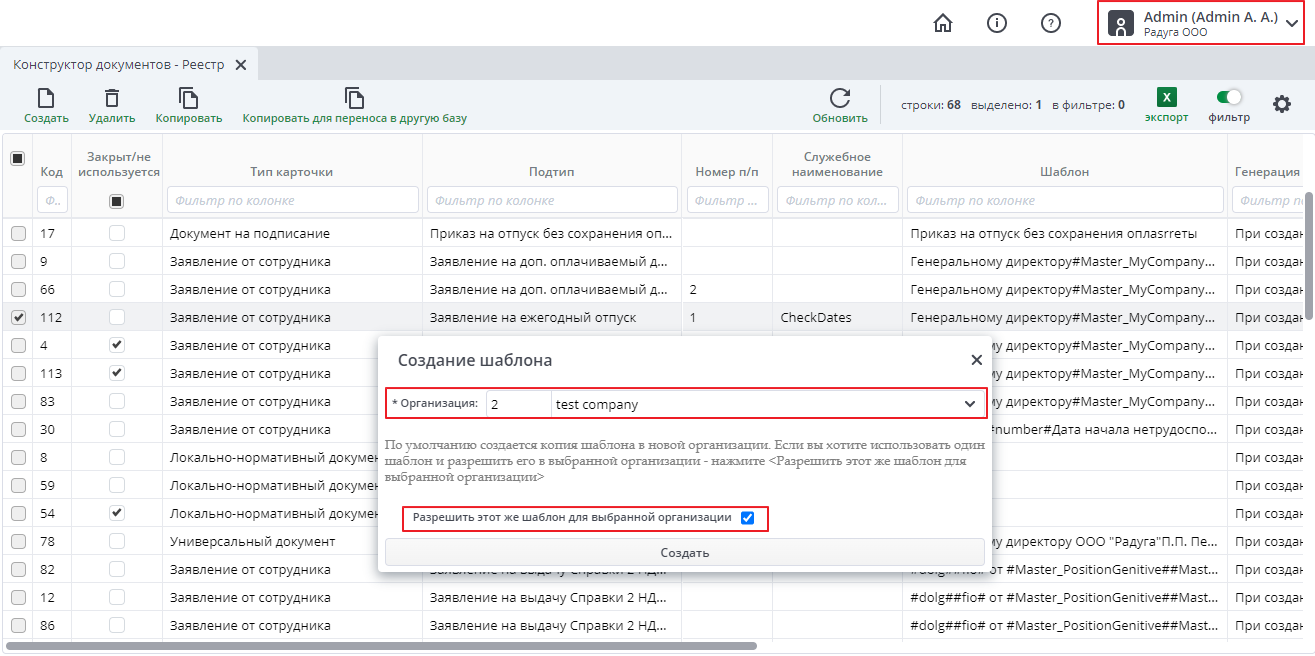Open the question mark help icon
This screenshot has width=1315, height=656.
click(x=1050, y=23)
